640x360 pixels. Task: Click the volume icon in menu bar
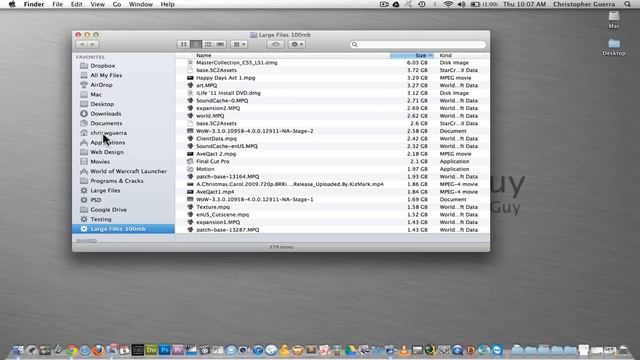click(x=462, y=4)
